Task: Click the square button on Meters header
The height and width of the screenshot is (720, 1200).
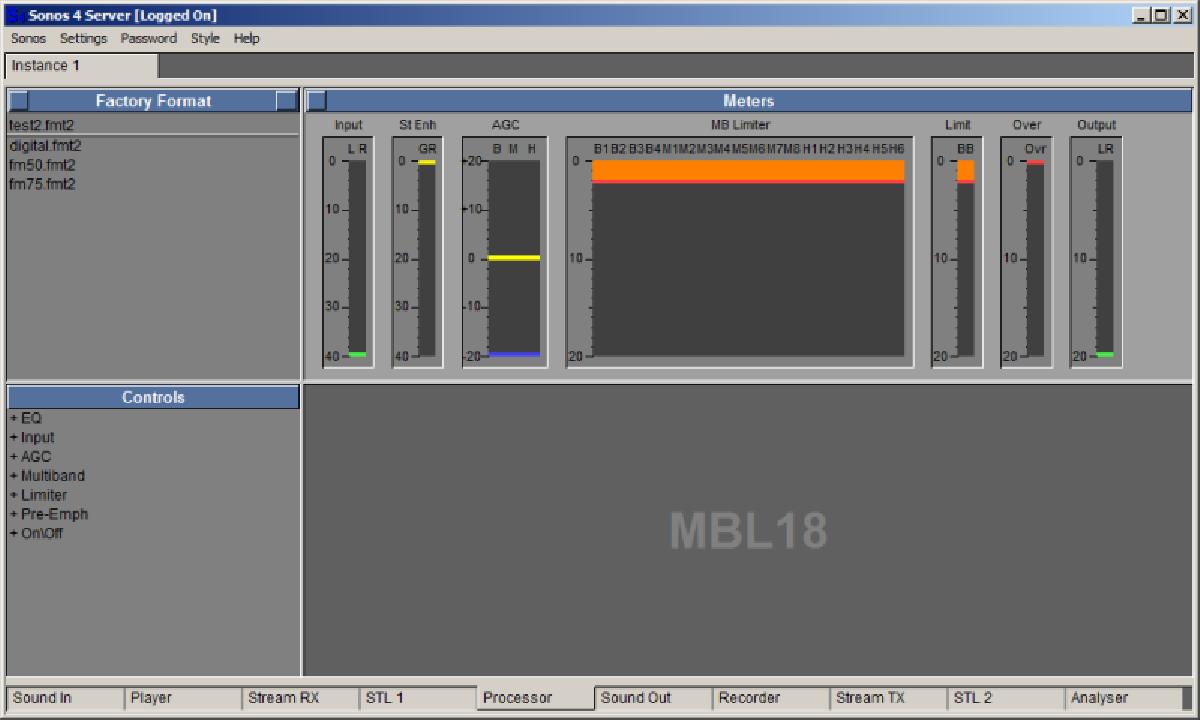Action: point(316,101)
